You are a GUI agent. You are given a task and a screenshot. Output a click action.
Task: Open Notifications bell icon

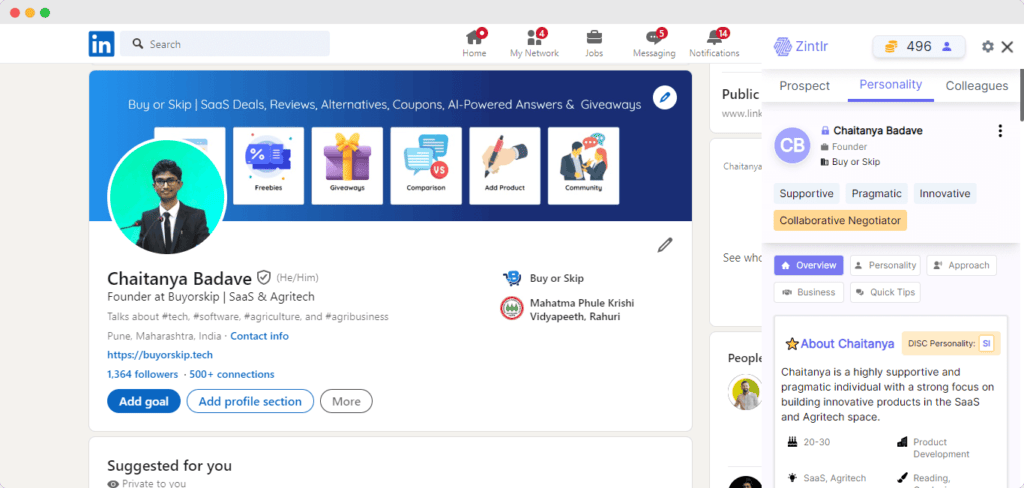coord(714,38)
